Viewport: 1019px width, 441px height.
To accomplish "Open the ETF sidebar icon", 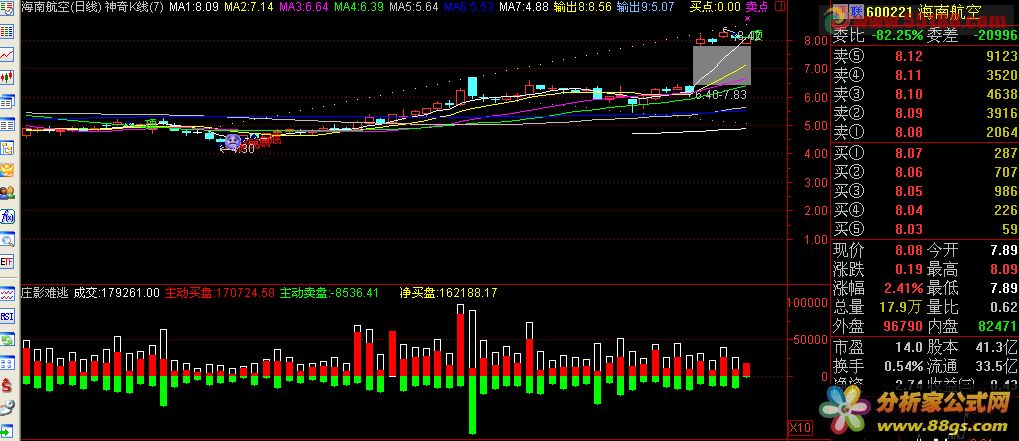I will pos(7,262).
